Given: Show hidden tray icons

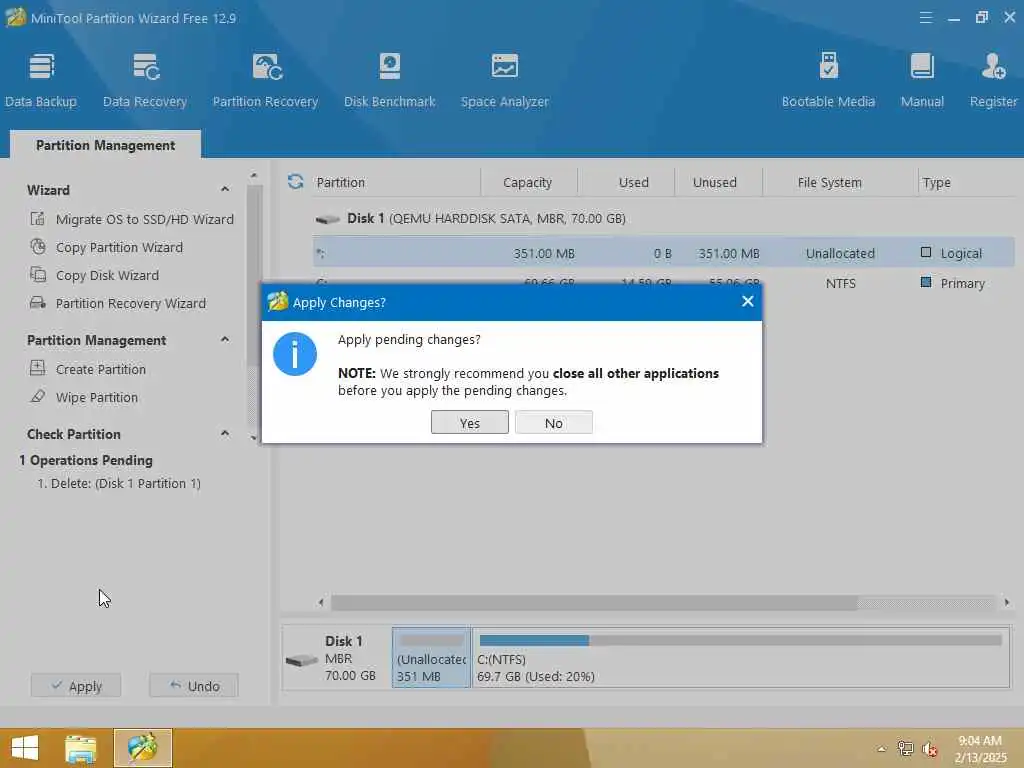Looking at the screenshot, I should 882,749.
